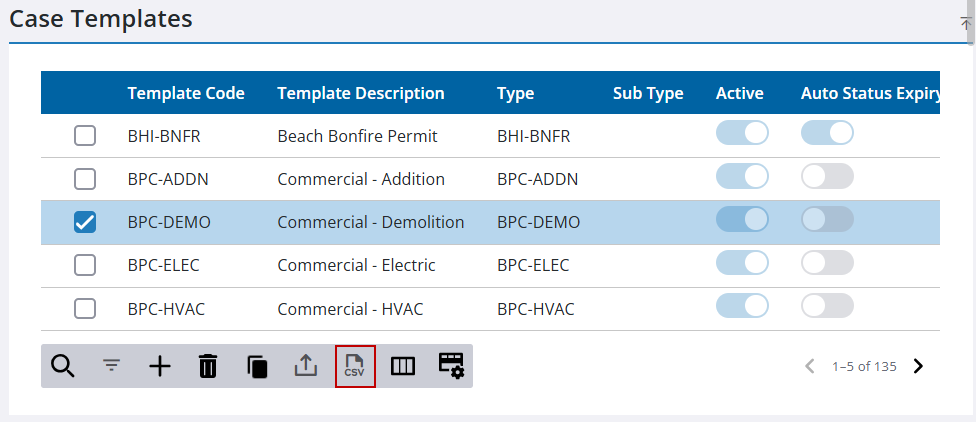Viewport: 976px width, 422px height.
Task: Sort by Template Description column header
Action: pos(360,93)
